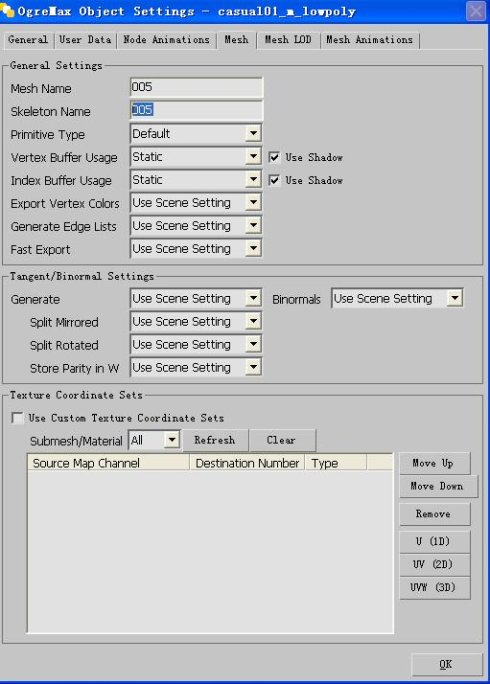
Task: Add a UV (2D) coordinate set
Action: click(435, 564)
